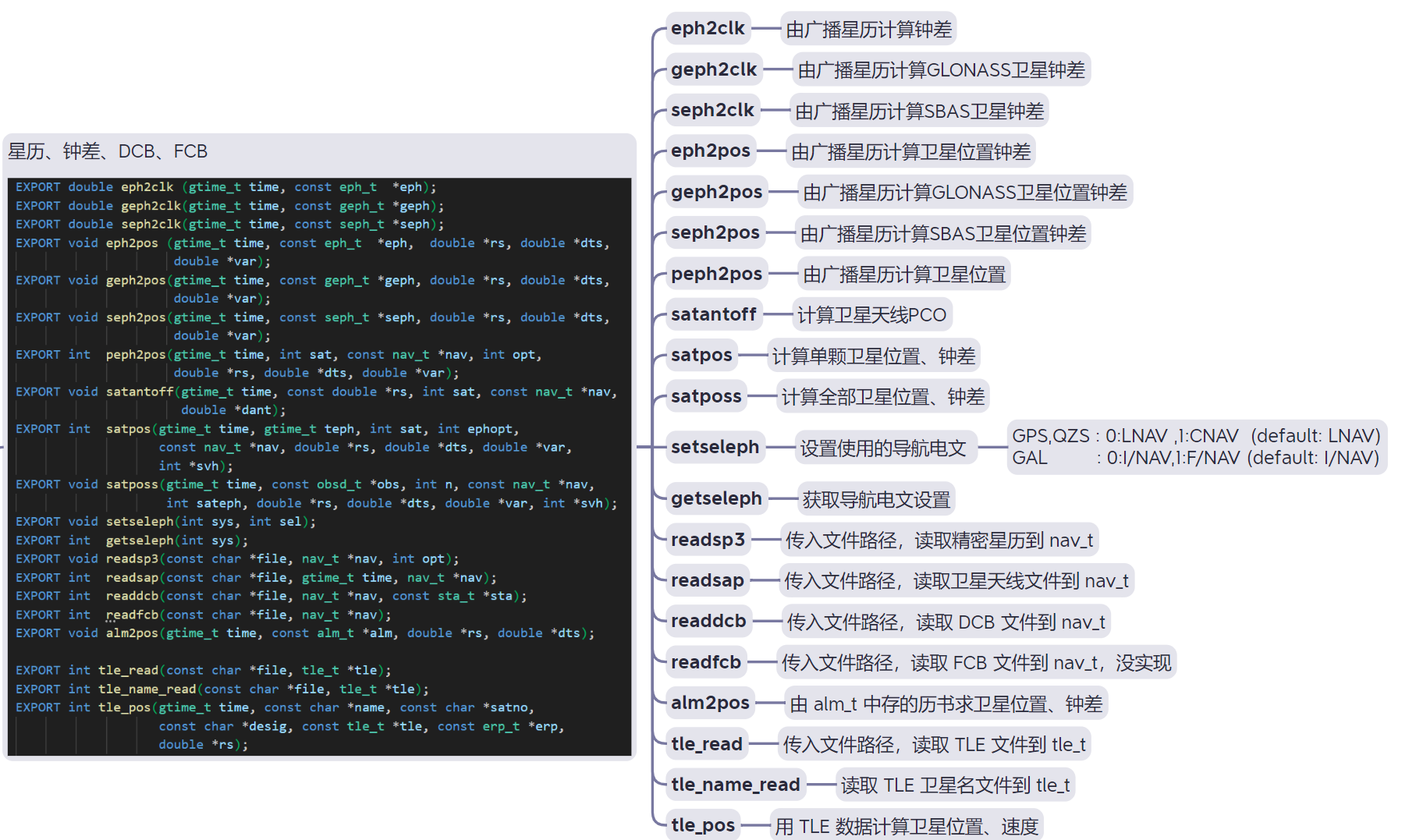
Task: Click the code line declaring readfcb
Action: coord(203,615)
